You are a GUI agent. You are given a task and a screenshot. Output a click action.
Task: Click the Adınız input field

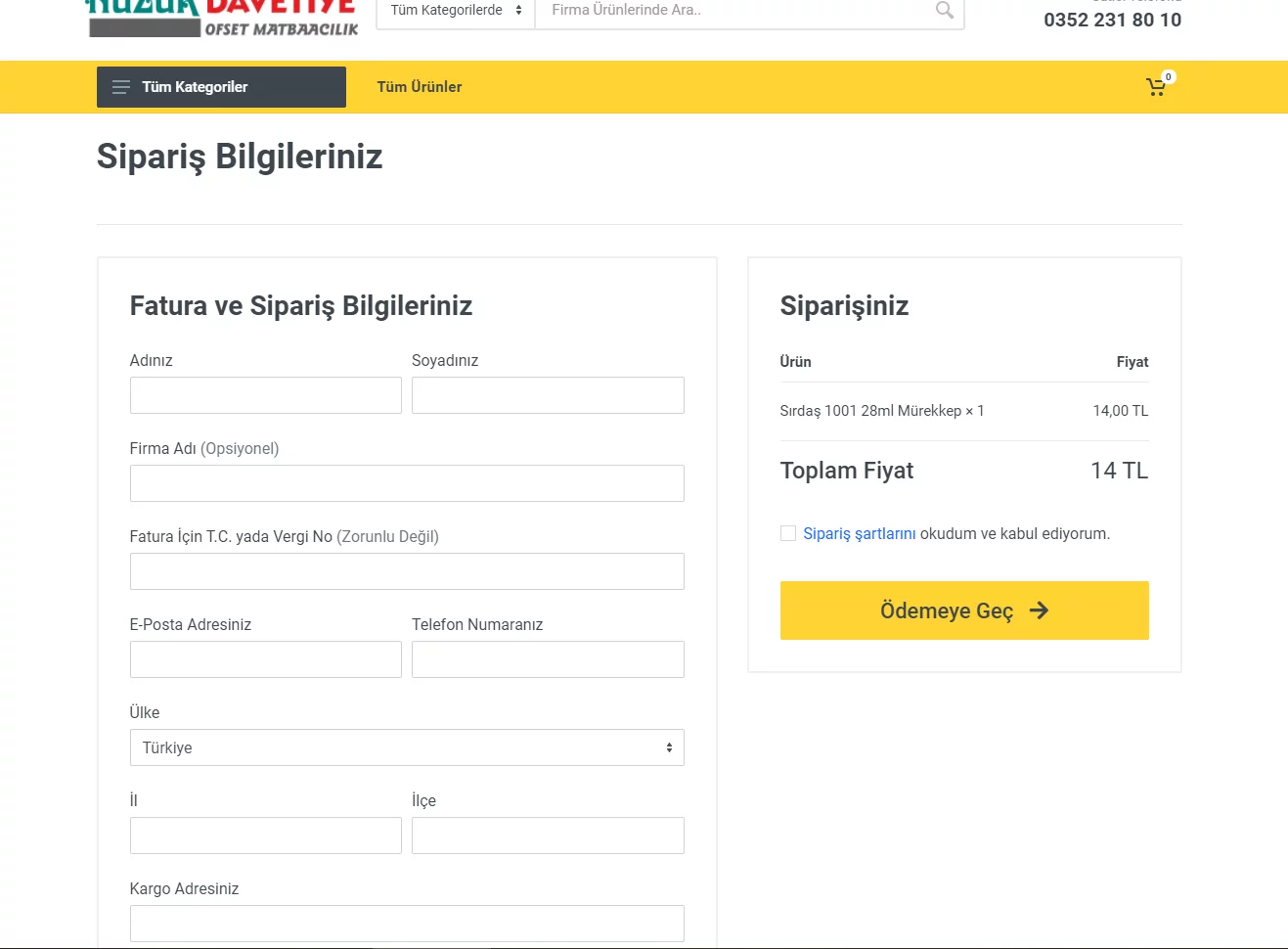[x=266, y=395]
